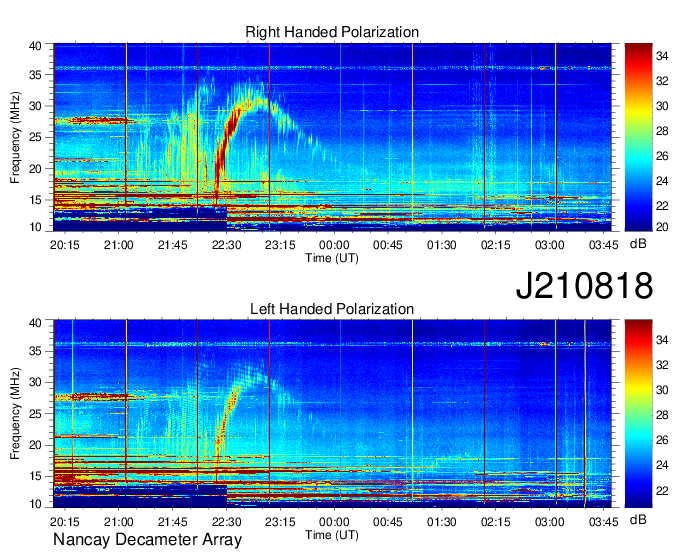Click the 21:45 time tick under the Left Handed plot
This screenshot has width=680, height=552.
pos(172,522)
